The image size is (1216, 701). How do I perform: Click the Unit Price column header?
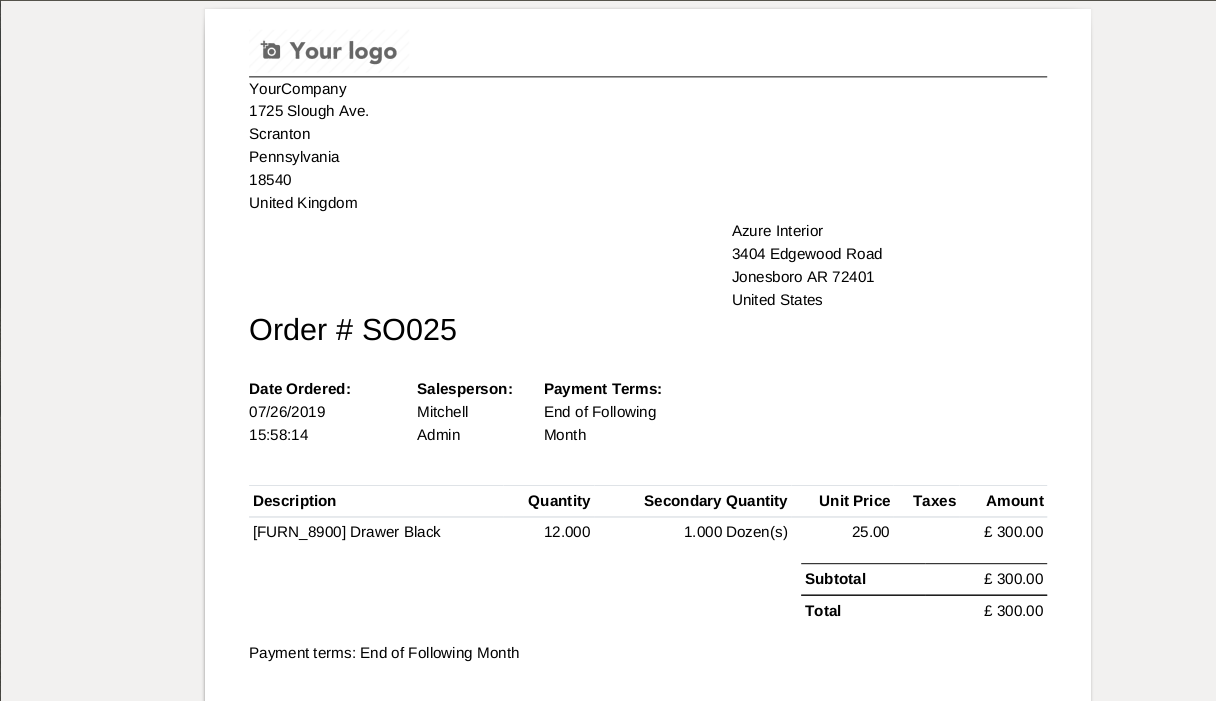tap(854, 501)
